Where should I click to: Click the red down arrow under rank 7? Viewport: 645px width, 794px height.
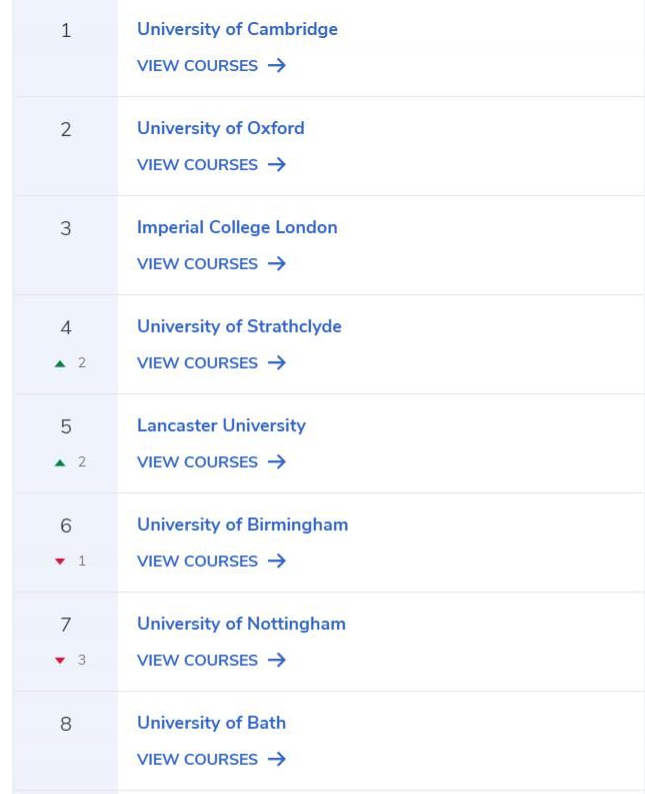point(60,660)
